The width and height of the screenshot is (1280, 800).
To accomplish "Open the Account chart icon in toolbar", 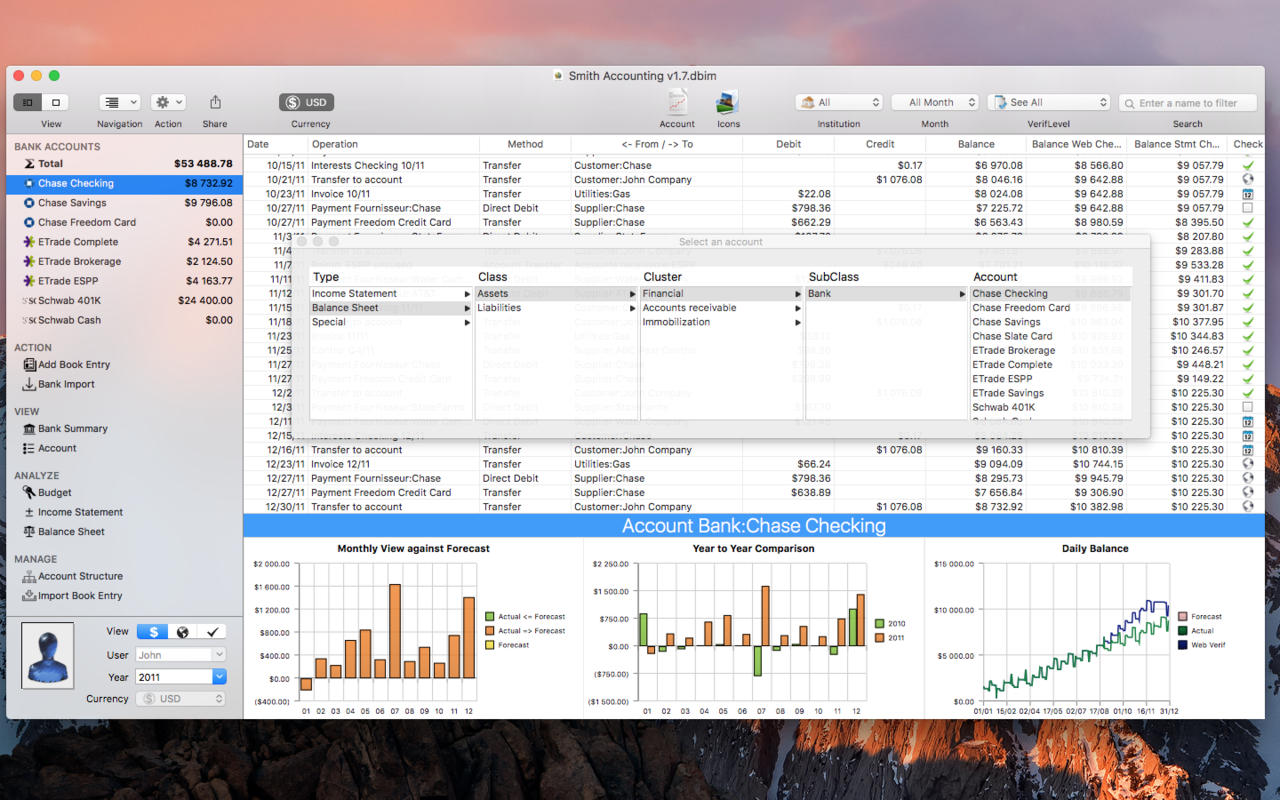I will click(677, 102).
